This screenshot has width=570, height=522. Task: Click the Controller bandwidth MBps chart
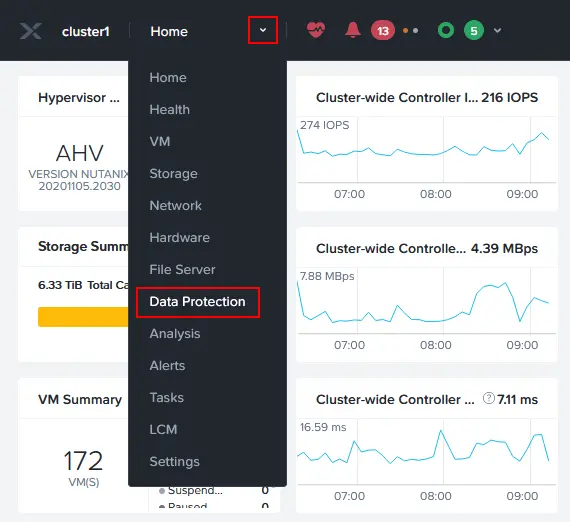(427, 302)
